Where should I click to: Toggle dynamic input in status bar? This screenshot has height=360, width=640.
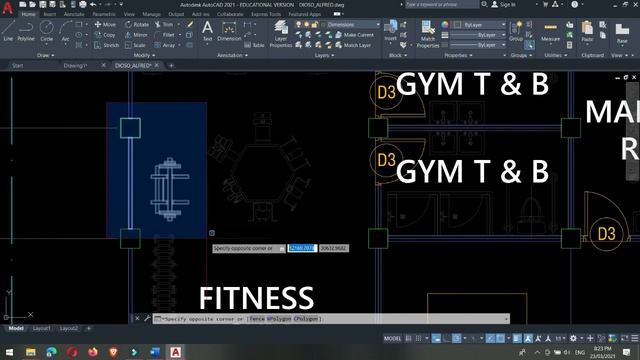point(436,338)
